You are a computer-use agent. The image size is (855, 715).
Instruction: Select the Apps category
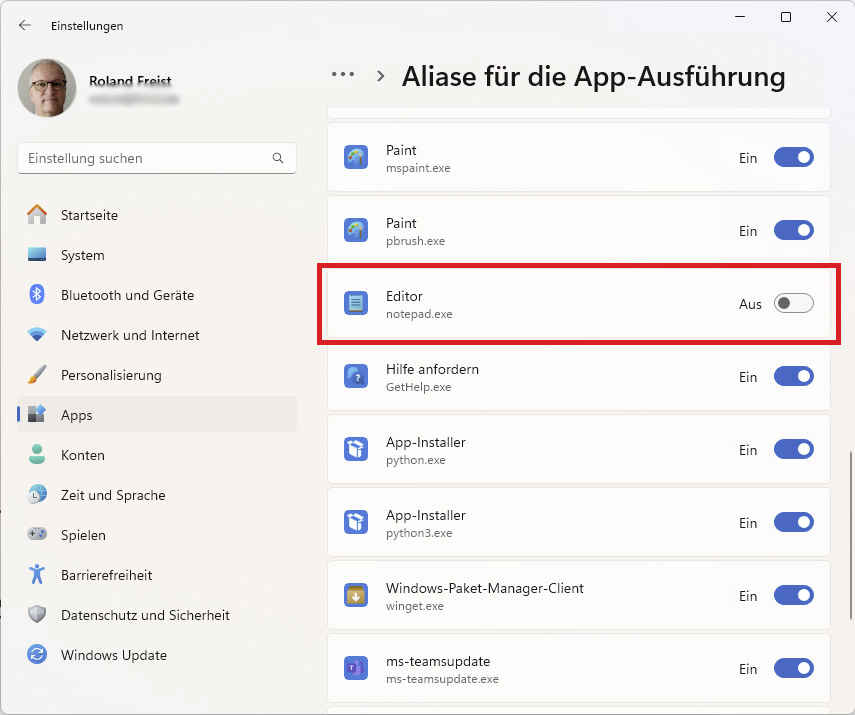pos(157,414)
